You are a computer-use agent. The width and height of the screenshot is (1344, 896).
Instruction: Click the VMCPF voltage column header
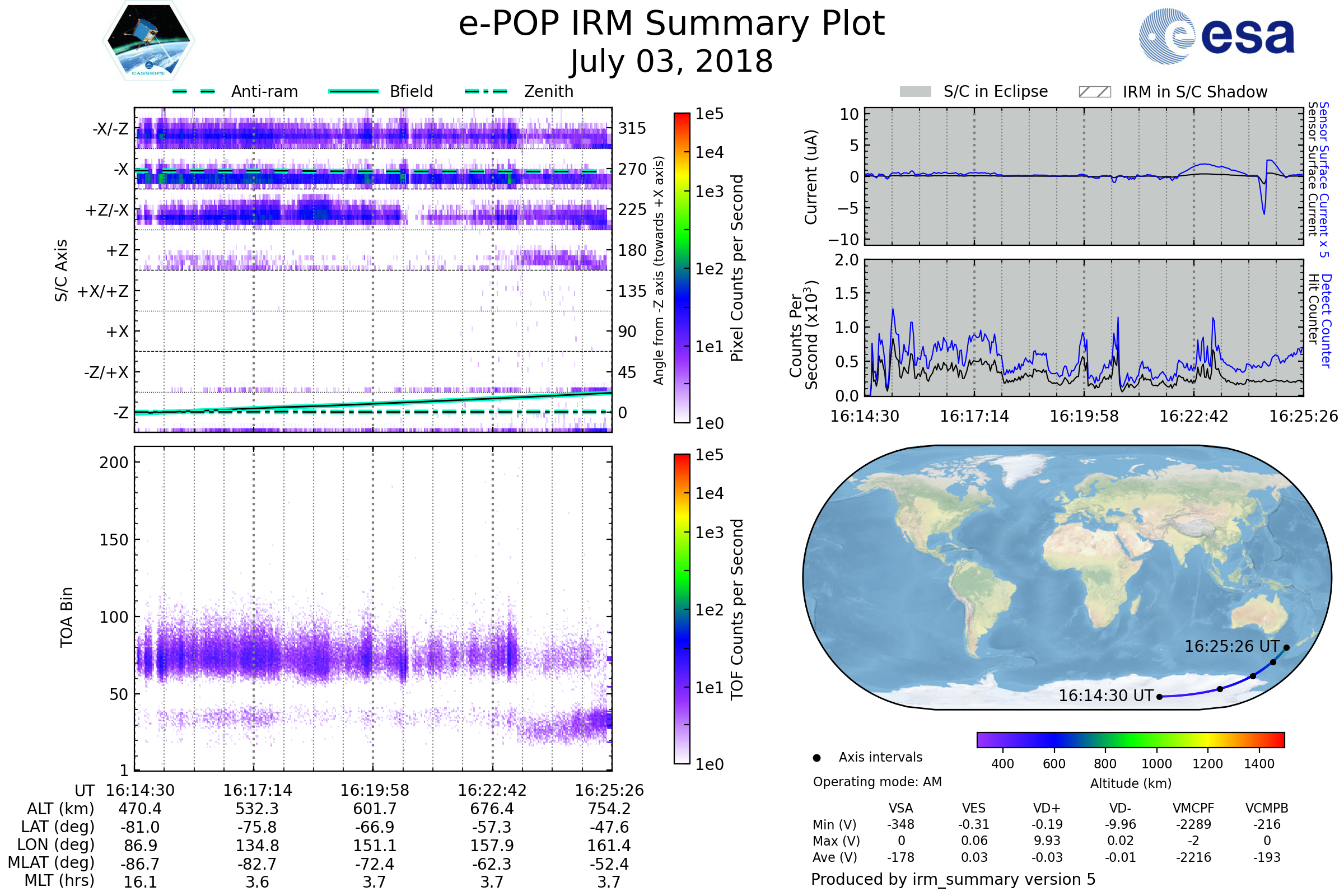(1193, 808)
